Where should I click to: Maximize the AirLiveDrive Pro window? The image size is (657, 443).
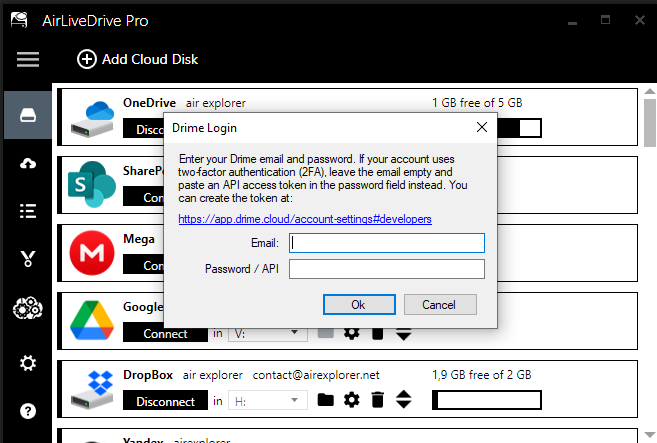(x=605, y=20)
